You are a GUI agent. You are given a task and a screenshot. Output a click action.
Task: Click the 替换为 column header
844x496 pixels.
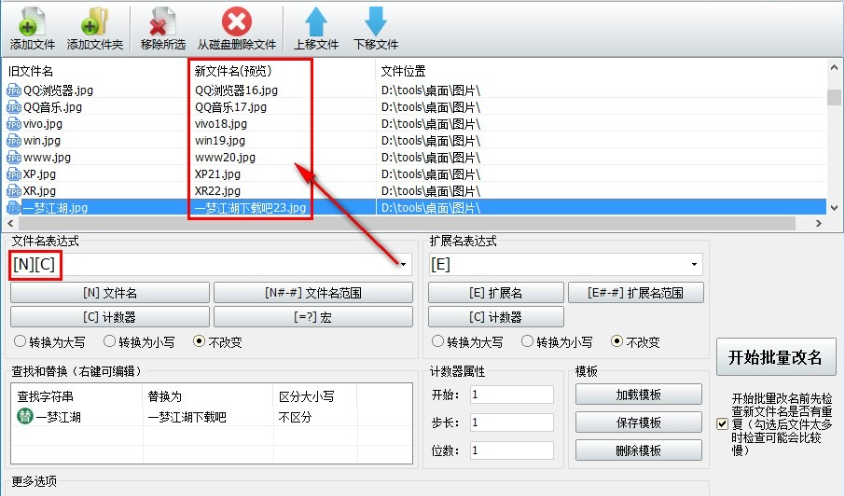point(164,397)
